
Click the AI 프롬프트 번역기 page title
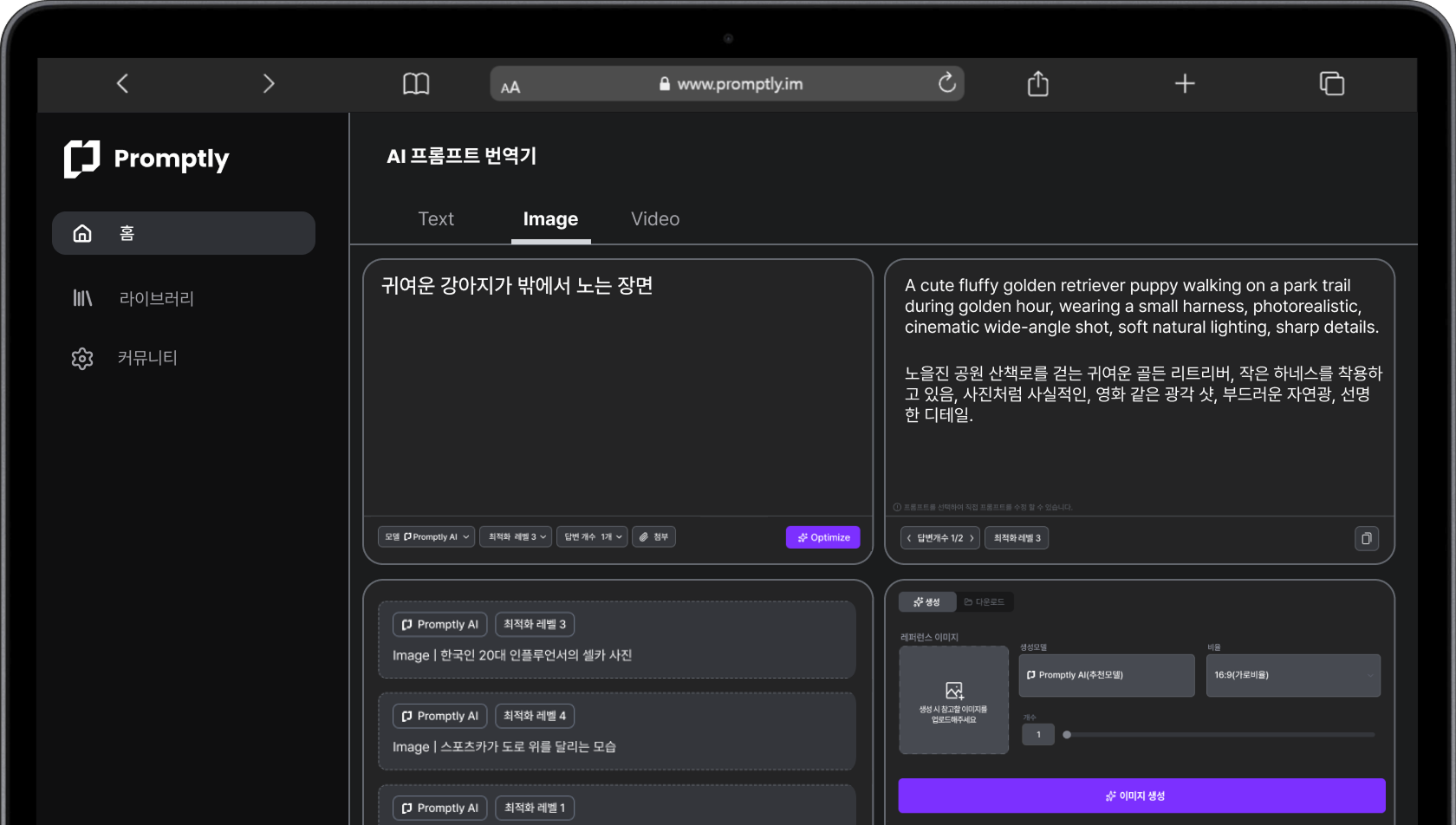coord(462,156)
